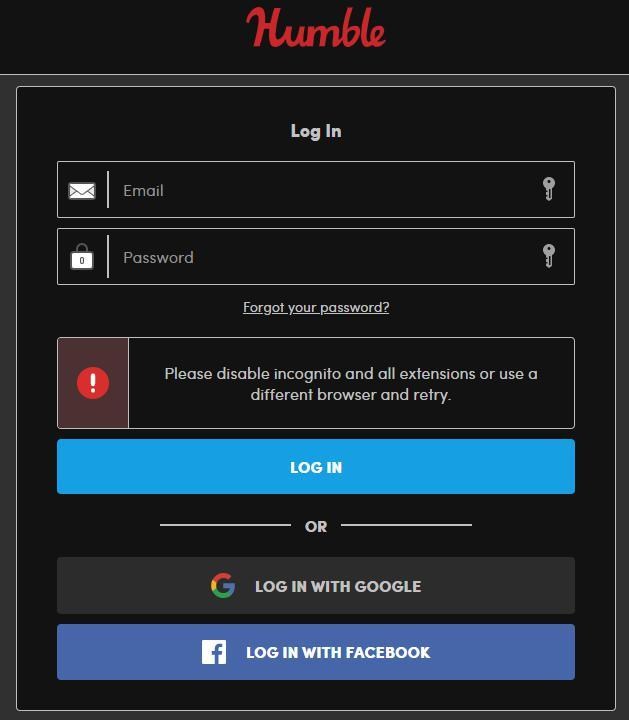Click the red exclamation warning icon
The height and width of the screenshot is (720, 629).
pos(93,382)
